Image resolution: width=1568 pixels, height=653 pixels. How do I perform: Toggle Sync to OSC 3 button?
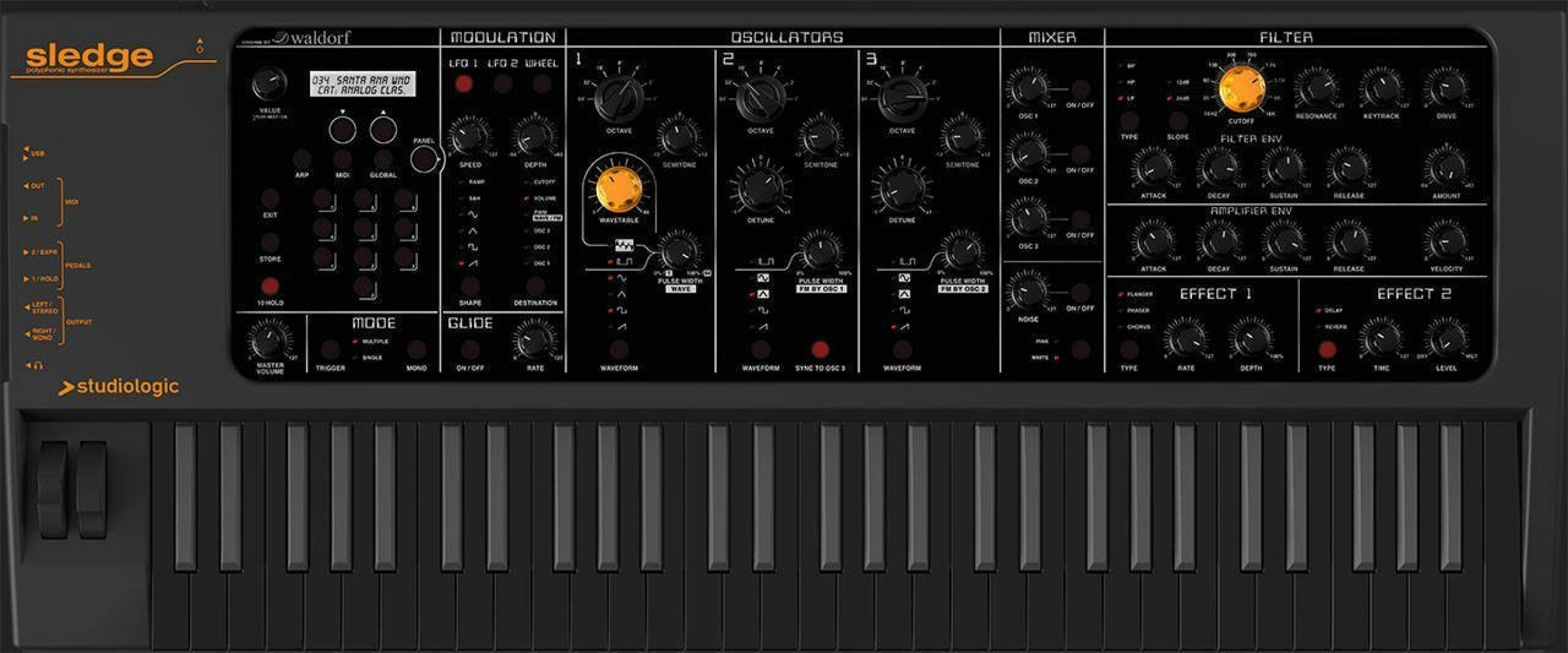[820, 349]
